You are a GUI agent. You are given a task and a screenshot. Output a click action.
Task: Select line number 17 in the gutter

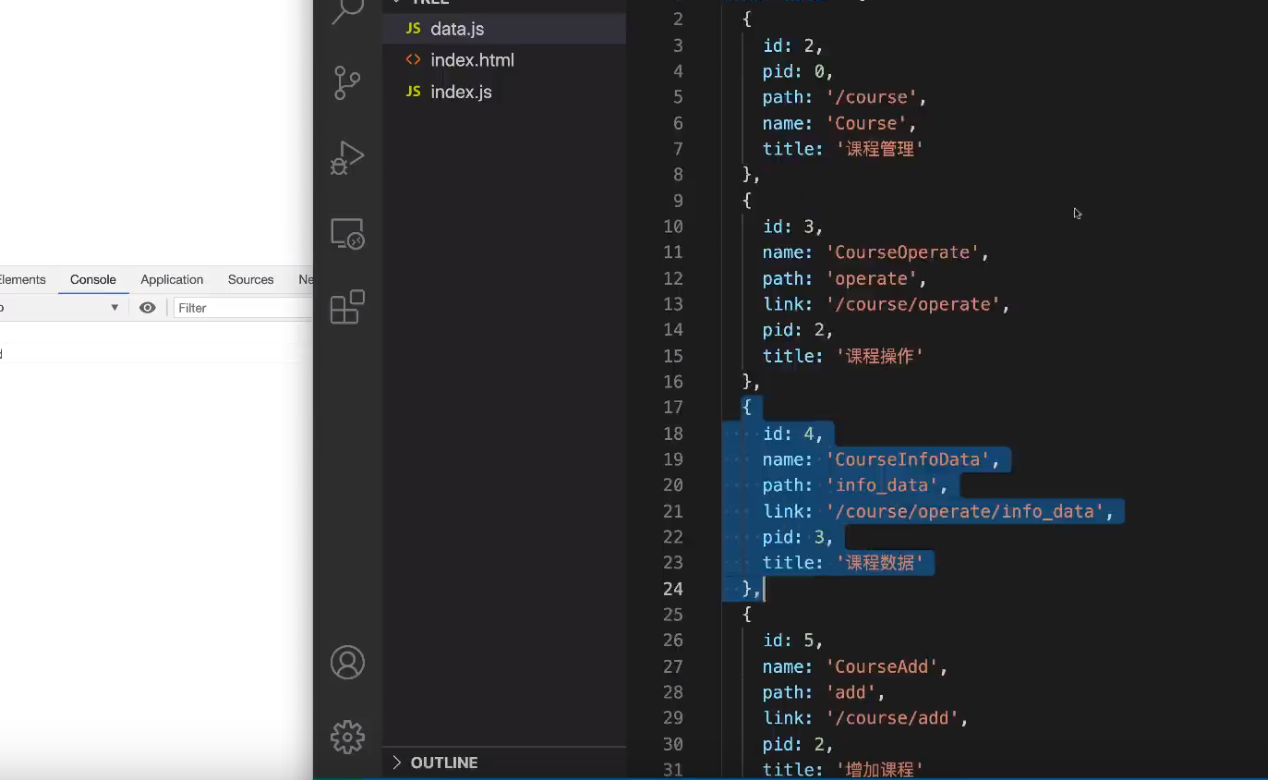click(x=673, y=407)
